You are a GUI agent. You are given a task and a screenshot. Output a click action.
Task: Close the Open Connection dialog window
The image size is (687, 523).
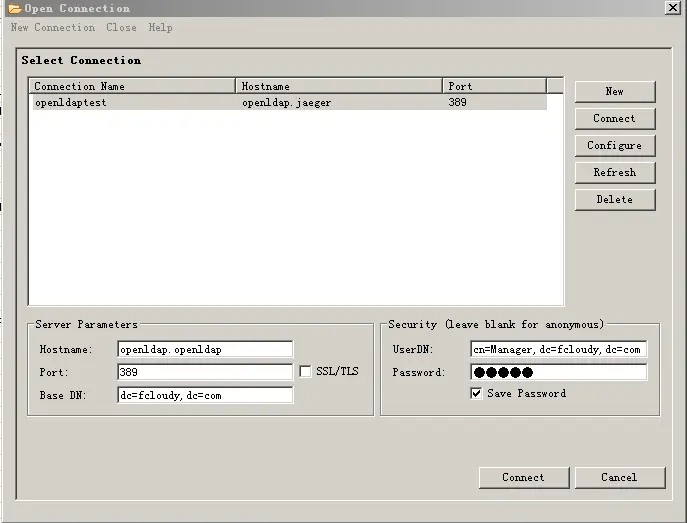coord(674,8)
